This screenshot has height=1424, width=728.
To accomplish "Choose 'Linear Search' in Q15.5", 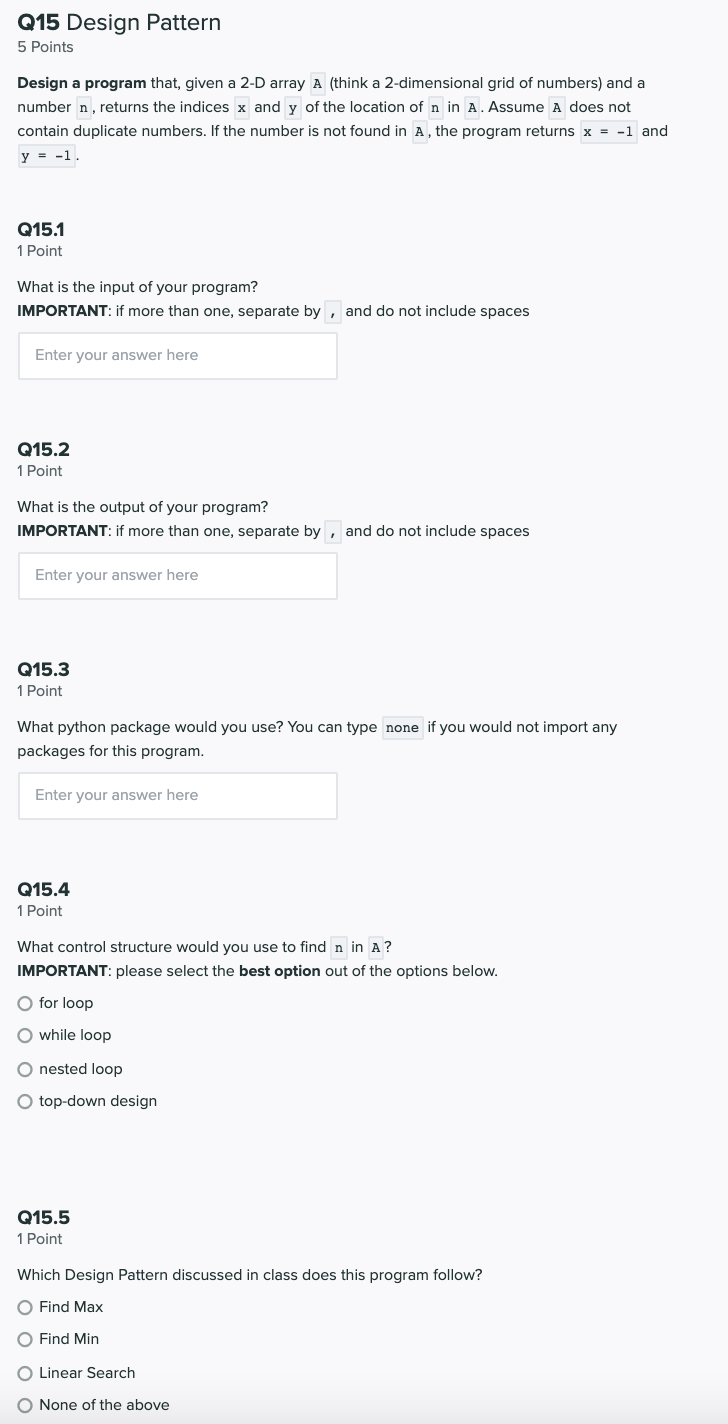I will [25, 1373].
